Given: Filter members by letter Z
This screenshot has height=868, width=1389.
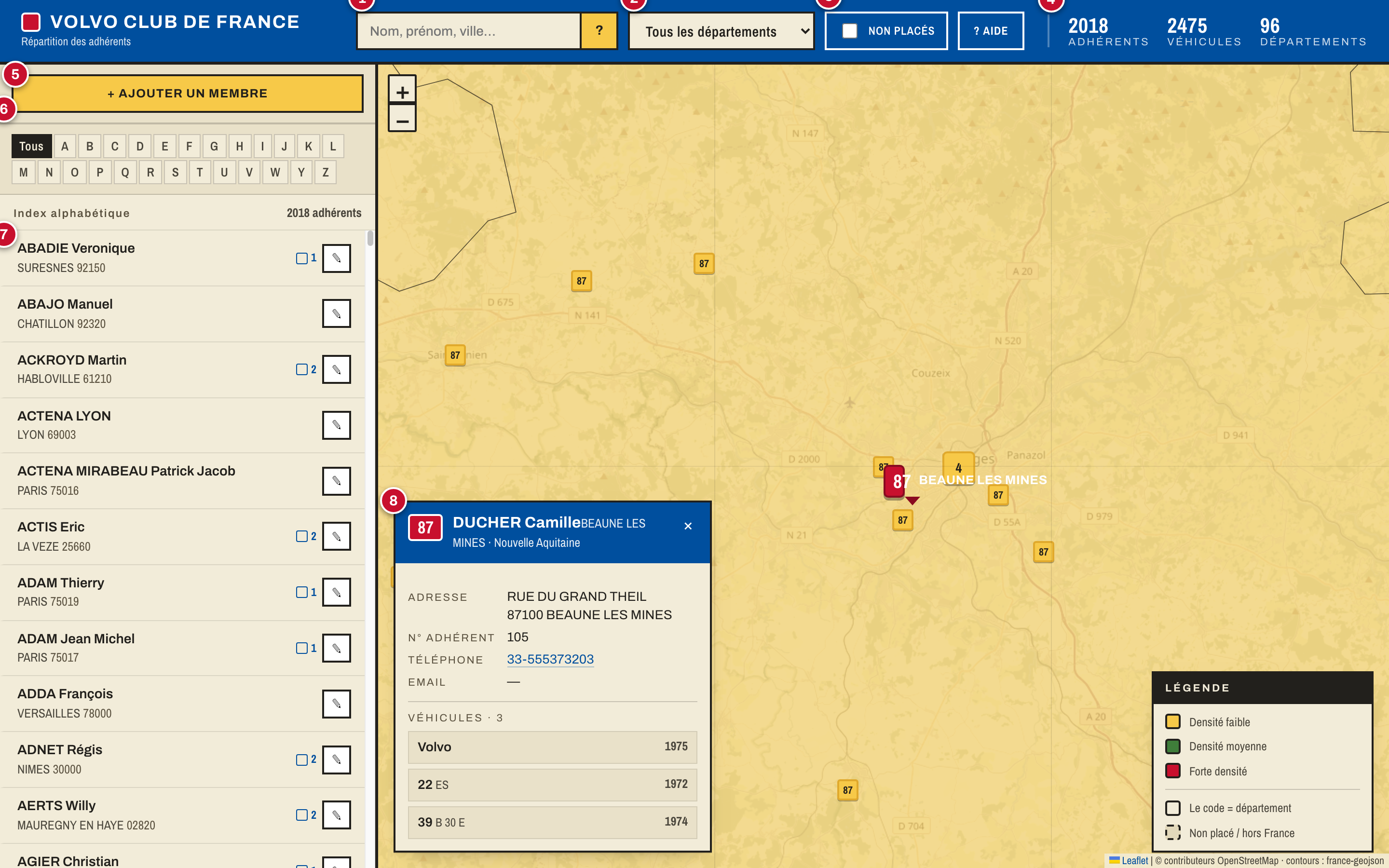Looking at the screenshot, I should pos(326,172).
